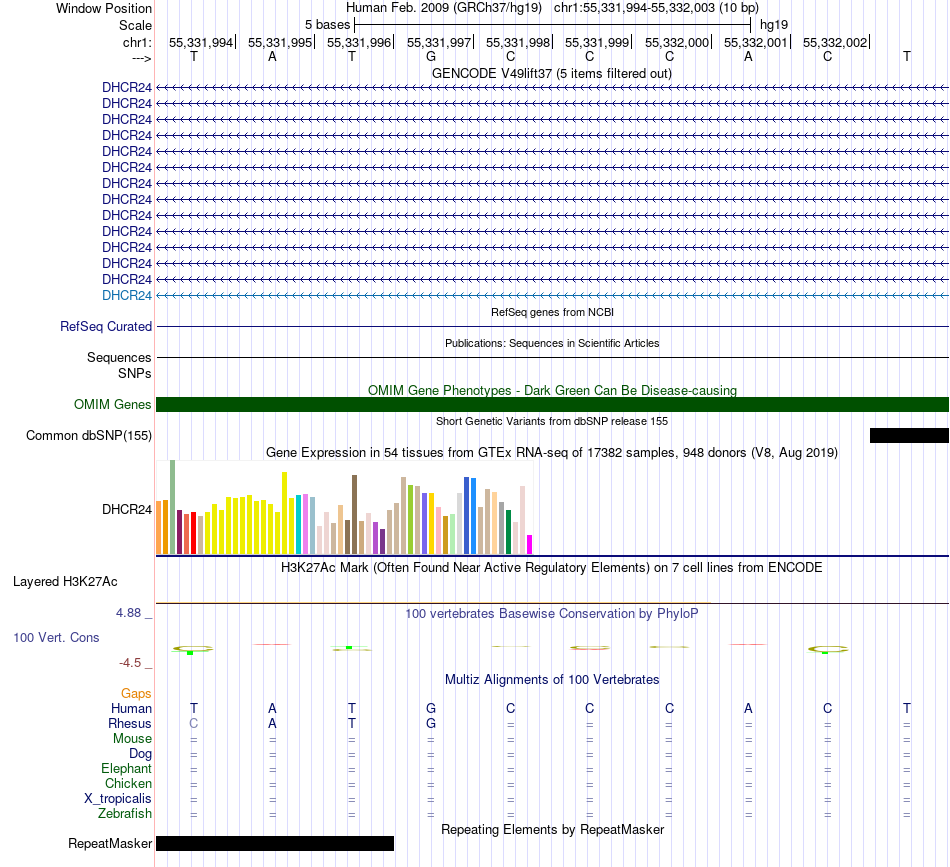Click the hg19 label beside the scale bar
The image size is (950, 867).
pos(774,25)
